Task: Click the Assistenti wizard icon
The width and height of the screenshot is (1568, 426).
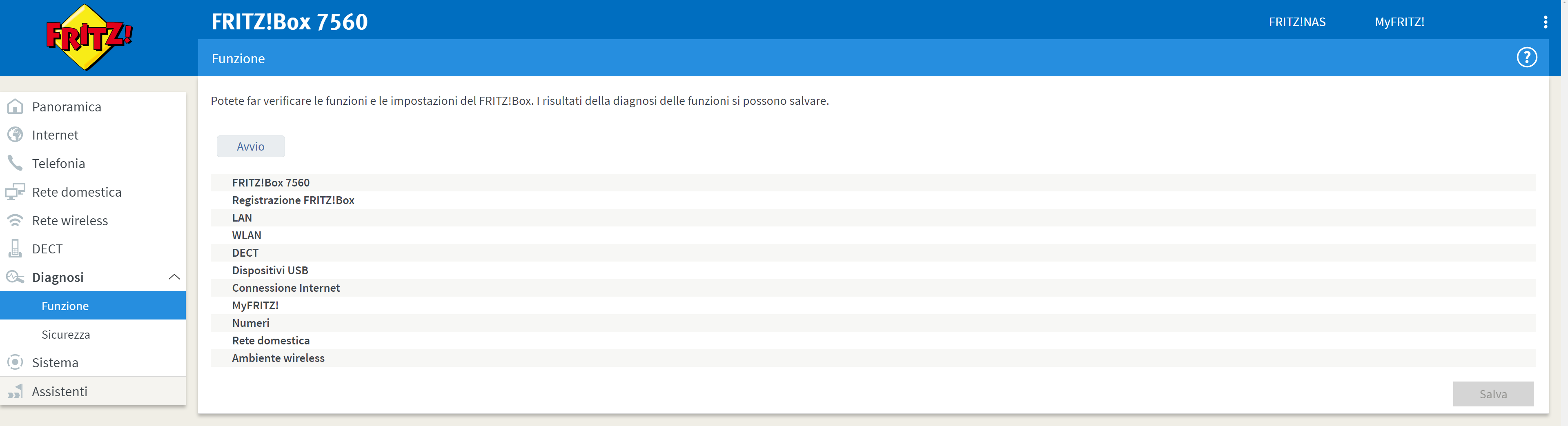Action: [x=15, y=391]
